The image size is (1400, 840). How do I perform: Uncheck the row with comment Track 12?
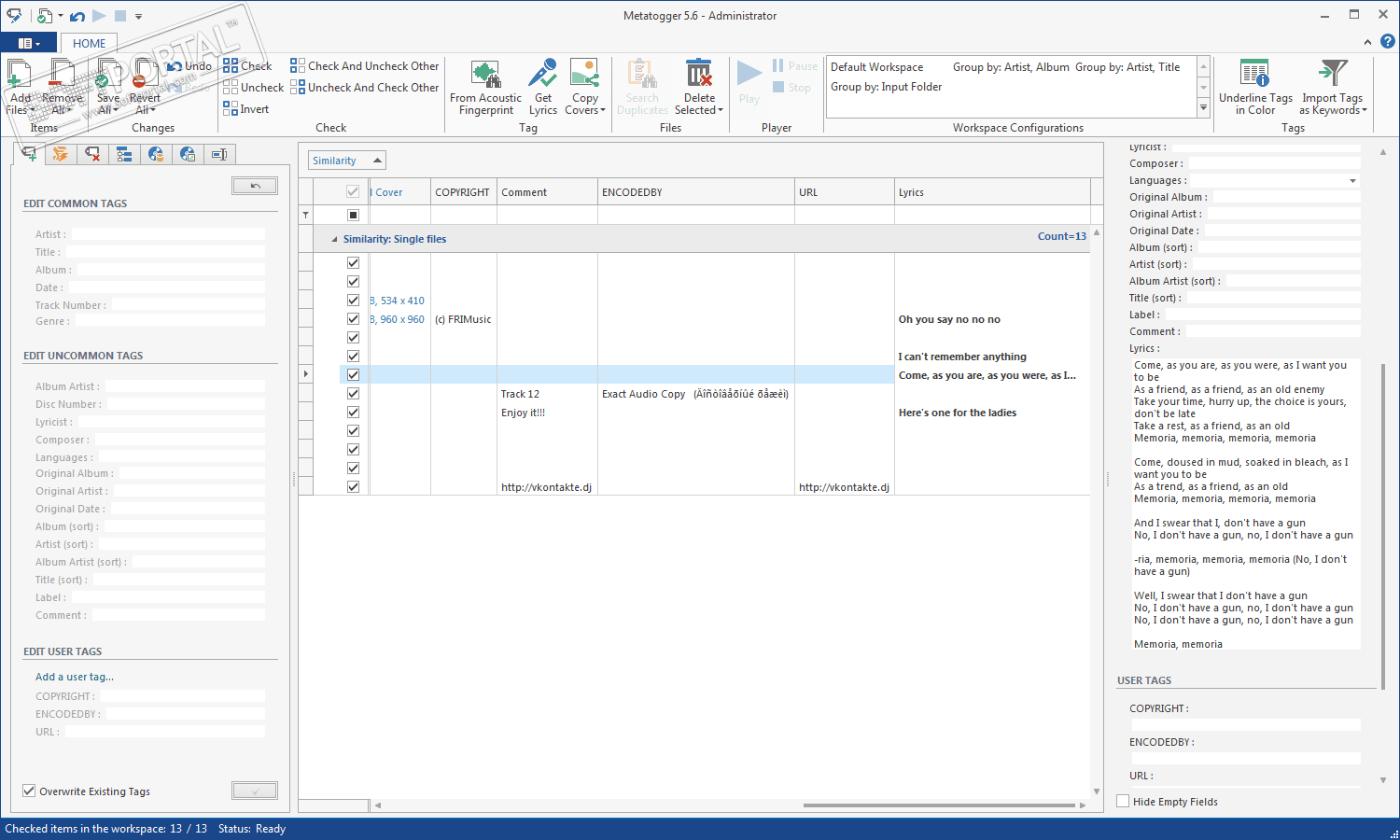353,394
